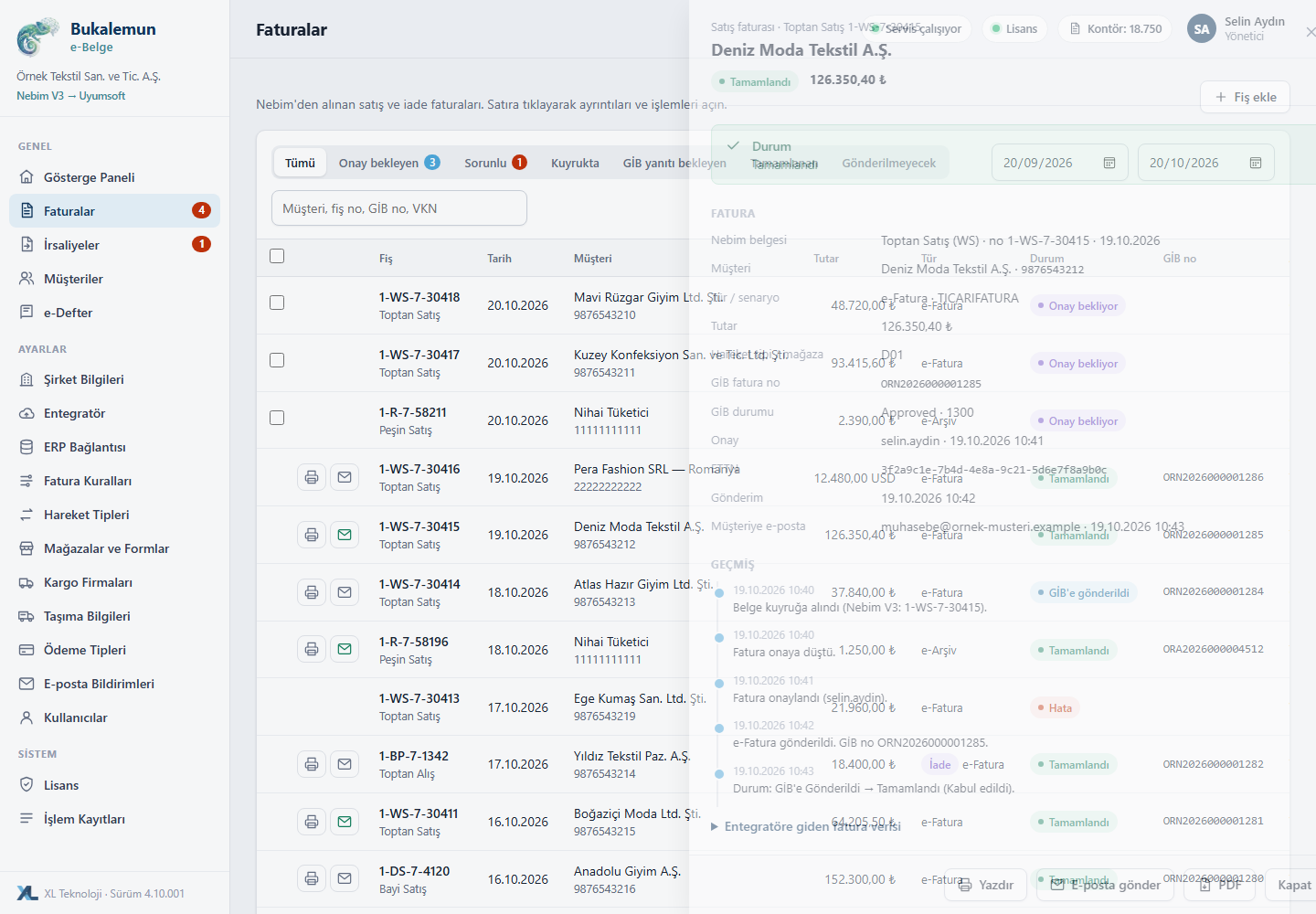Open Ödeme Tipleri settings
1316x914 pixels.
coord(114,650)
